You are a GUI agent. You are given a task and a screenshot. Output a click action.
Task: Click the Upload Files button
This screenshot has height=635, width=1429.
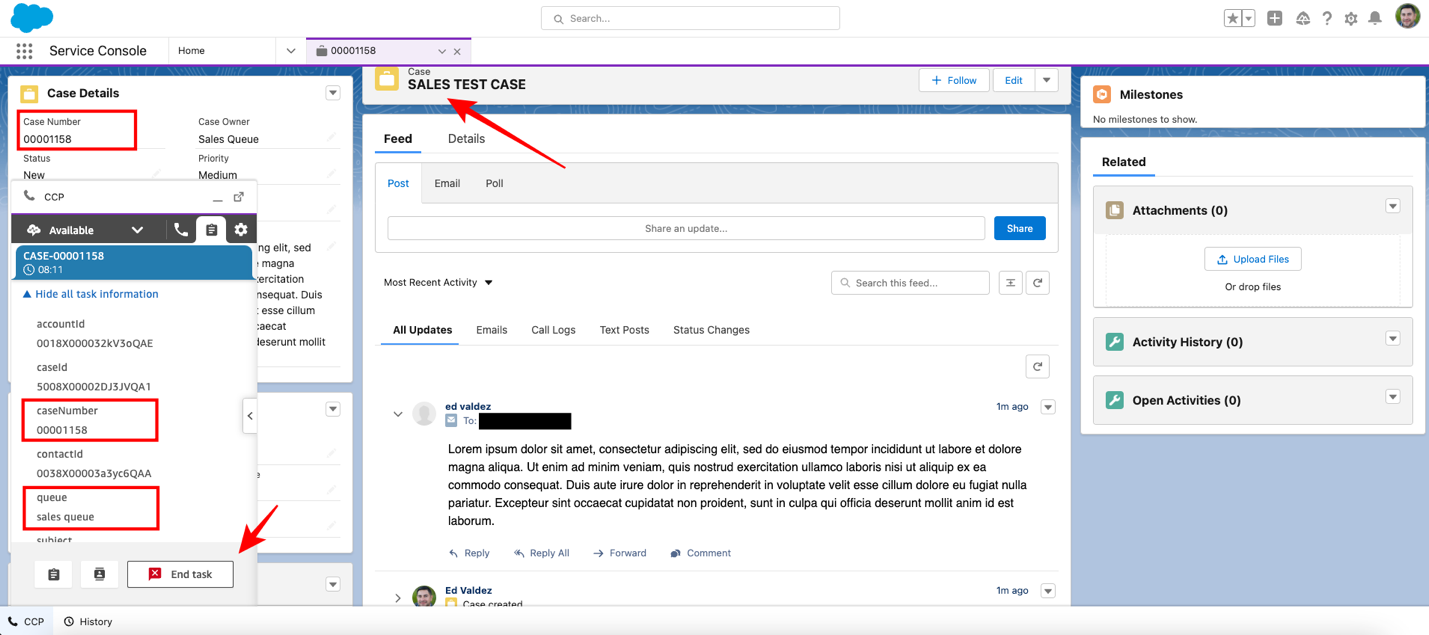tap(1253, 259)
